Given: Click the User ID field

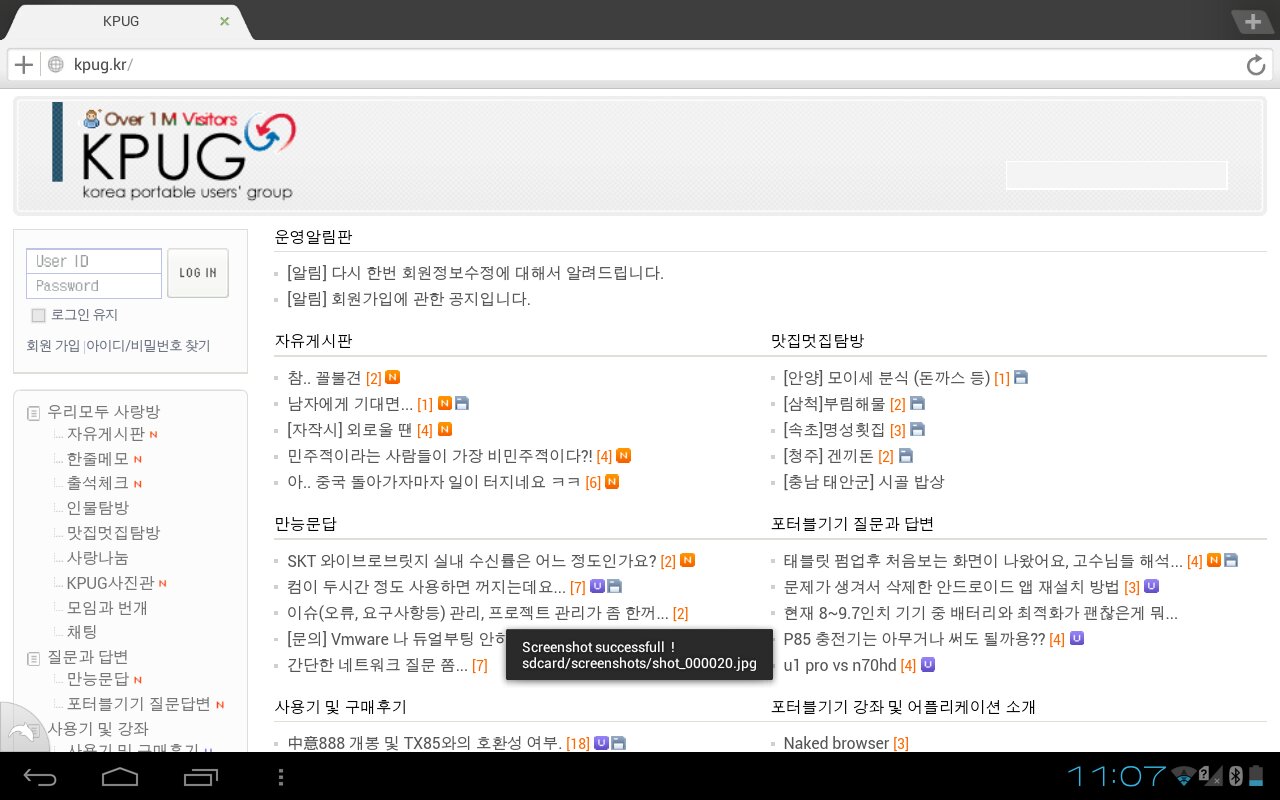Looking at the screenshot, I should (x=94, y=261).
